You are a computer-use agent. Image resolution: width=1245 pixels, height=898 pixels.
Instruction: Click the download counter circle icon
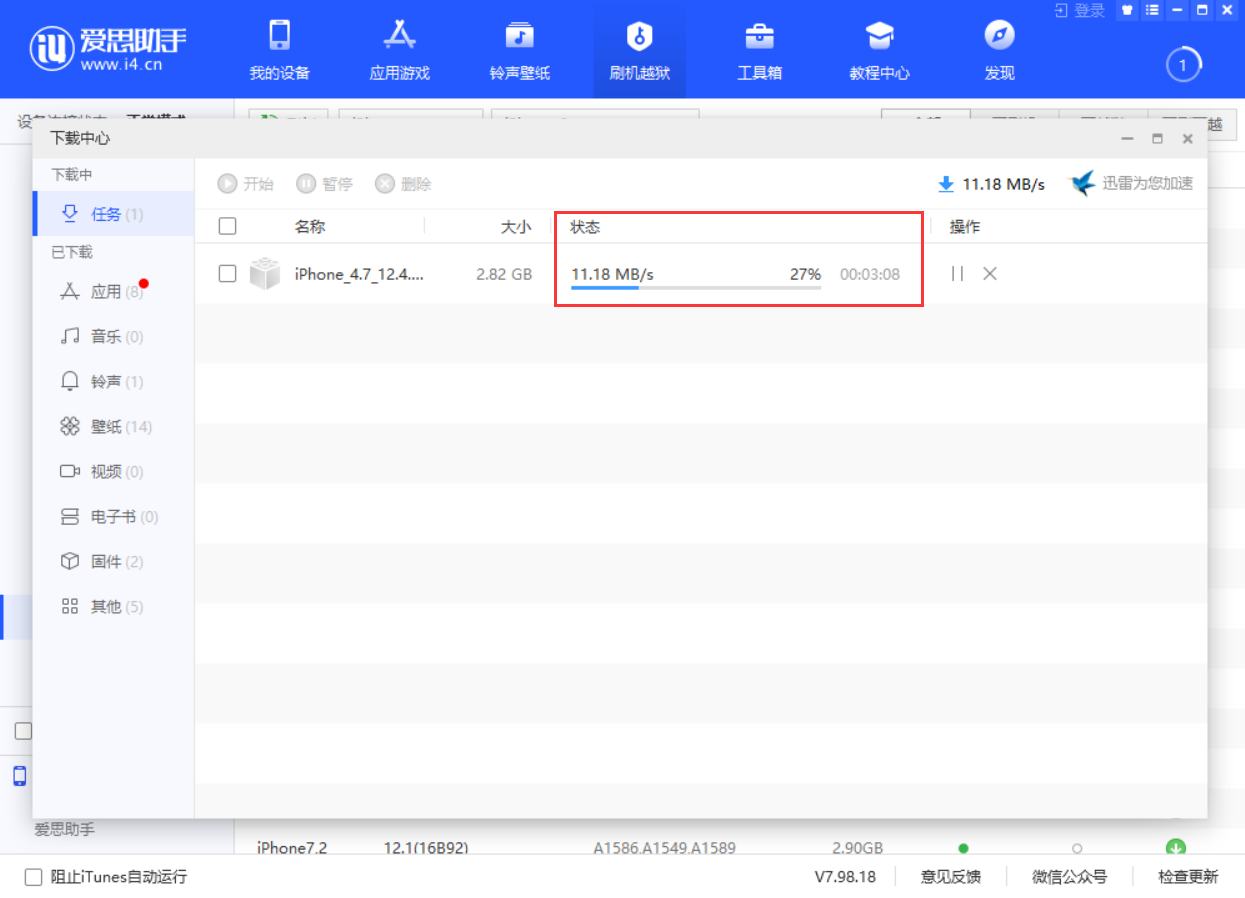point(1183,66)
